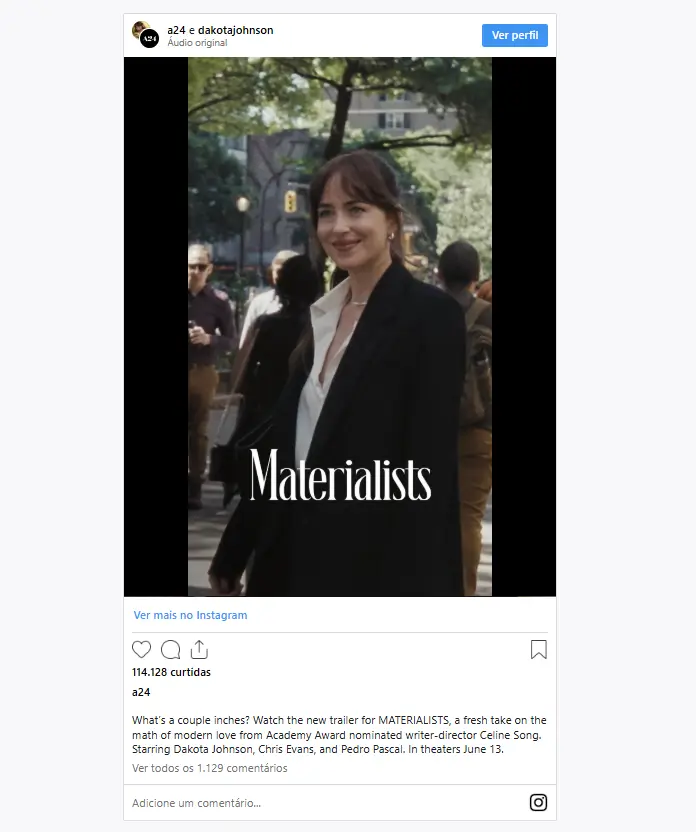Click the Ver perfil button
696x832 pixels.
pos(515,35)
